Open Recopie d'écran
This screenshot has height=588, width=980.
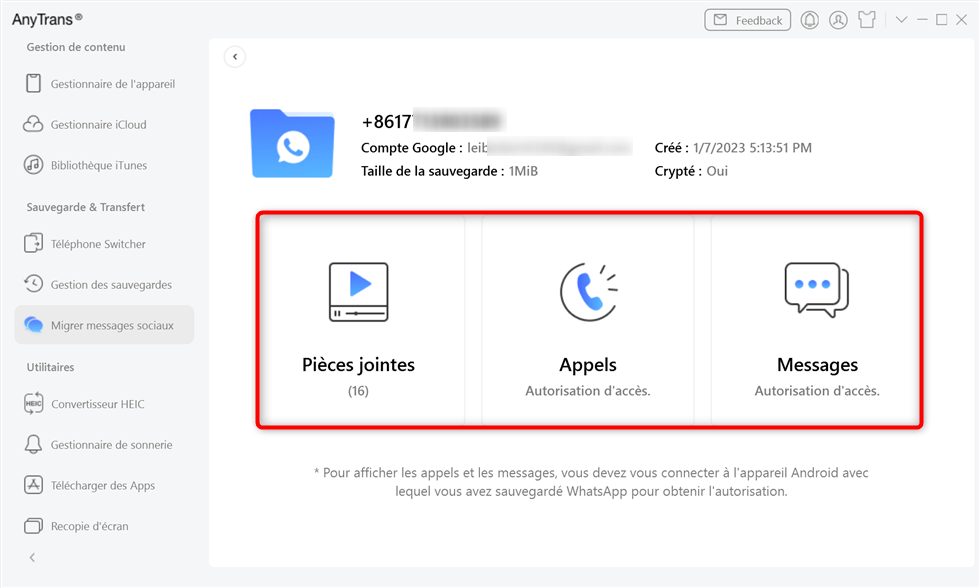coord(104,526)
